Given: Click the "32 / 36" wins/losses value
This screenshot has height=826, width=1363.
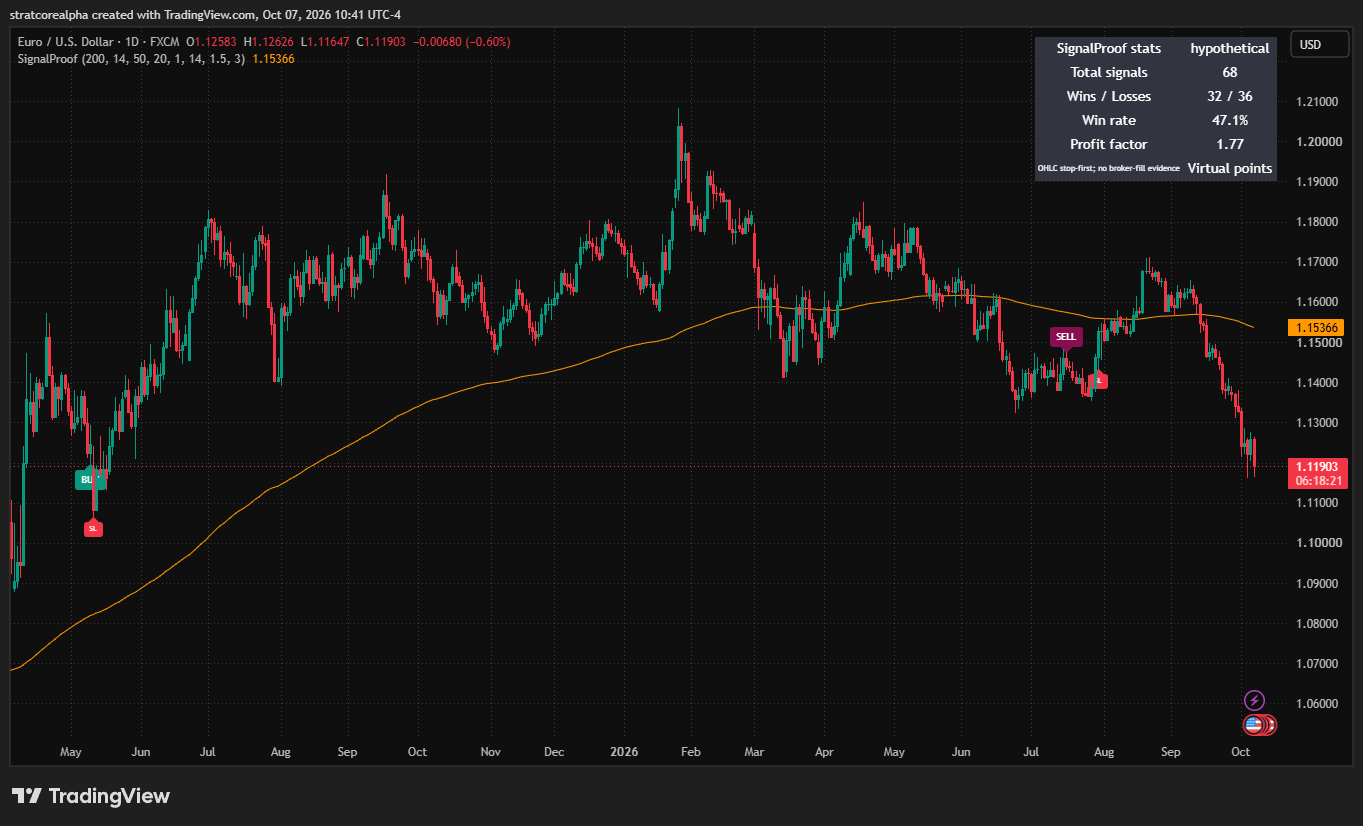Looking at the screenshot, I should [x=1230, y=96].
